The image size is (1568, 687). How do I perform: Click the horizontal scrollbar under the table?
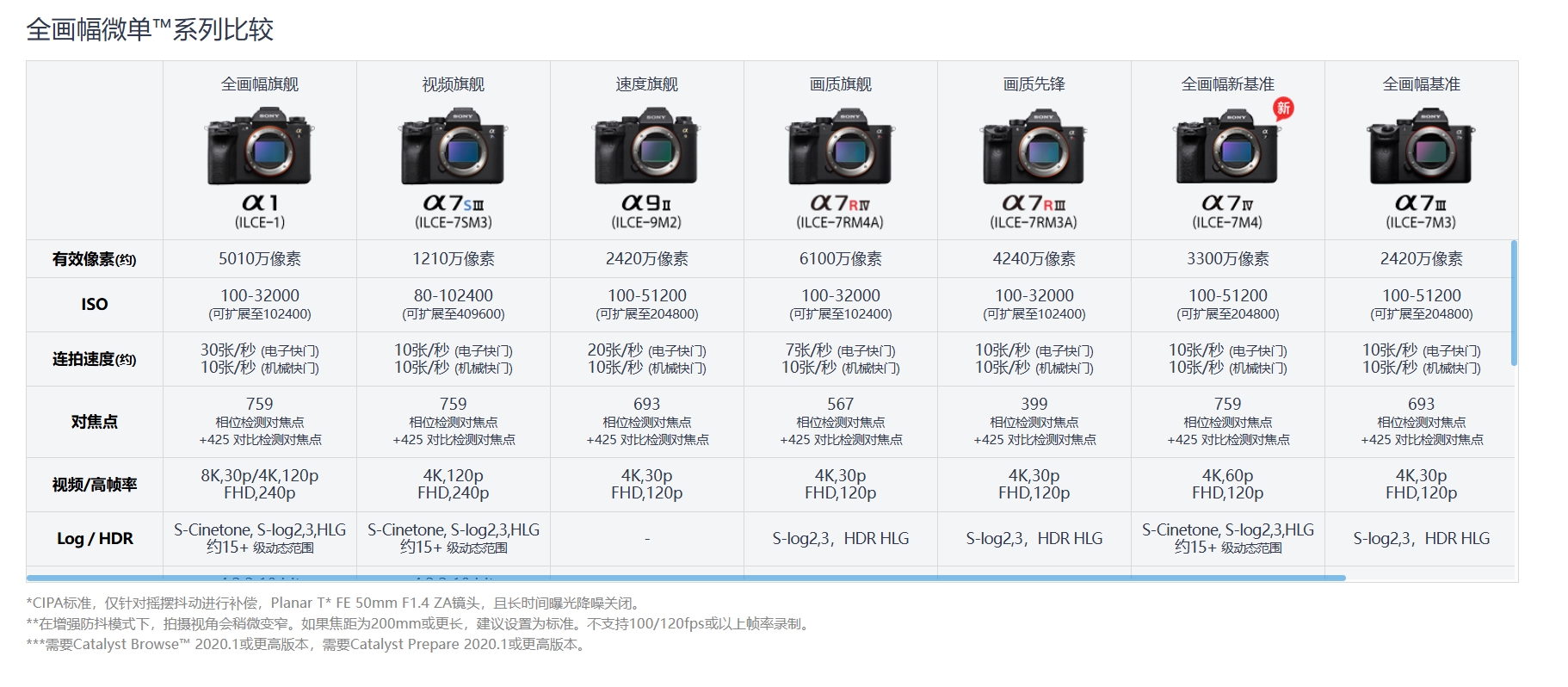click(686, 578)
